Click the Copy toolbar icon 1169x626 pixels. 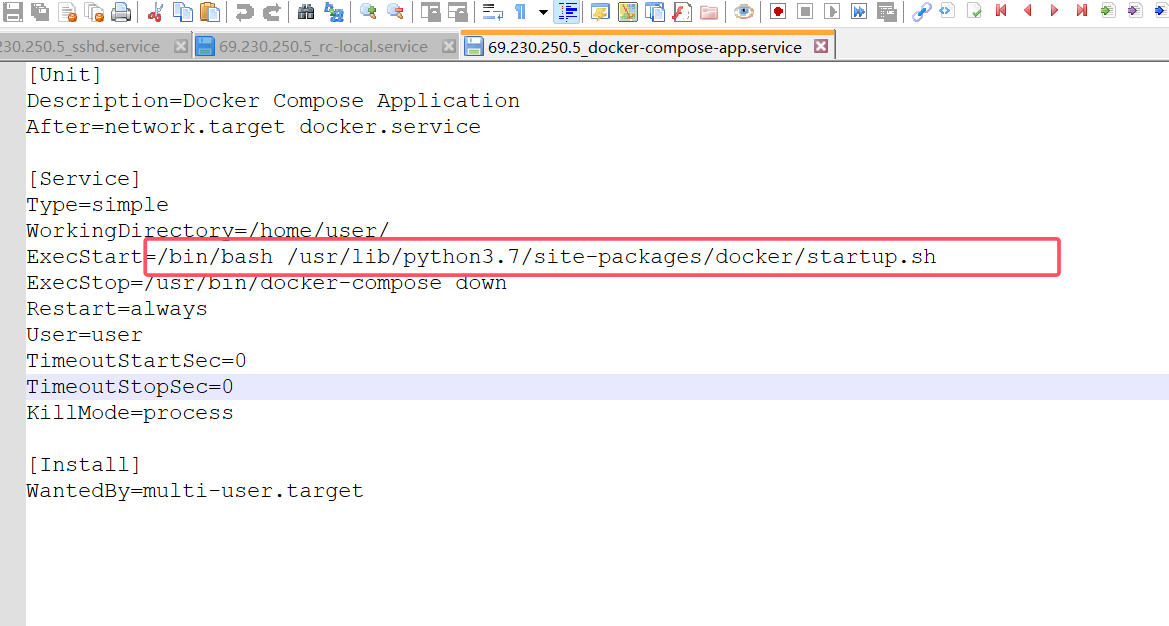tap(183, 11)
